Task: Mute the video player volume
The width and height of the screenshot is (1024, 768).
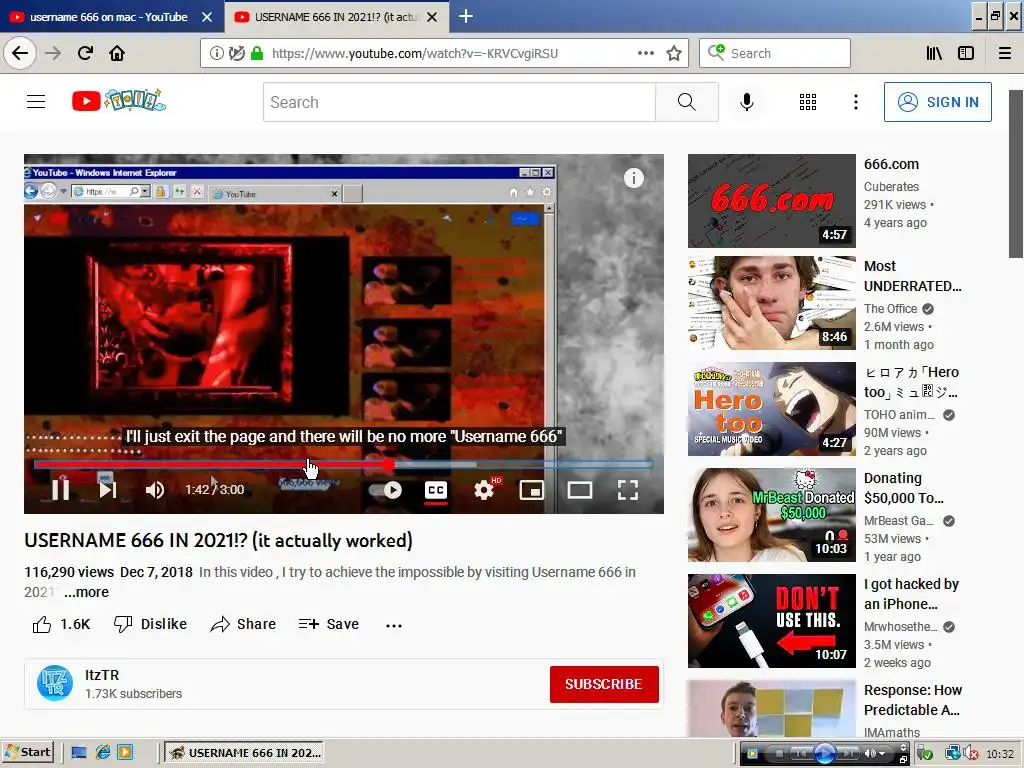Action: pos(155,490)
